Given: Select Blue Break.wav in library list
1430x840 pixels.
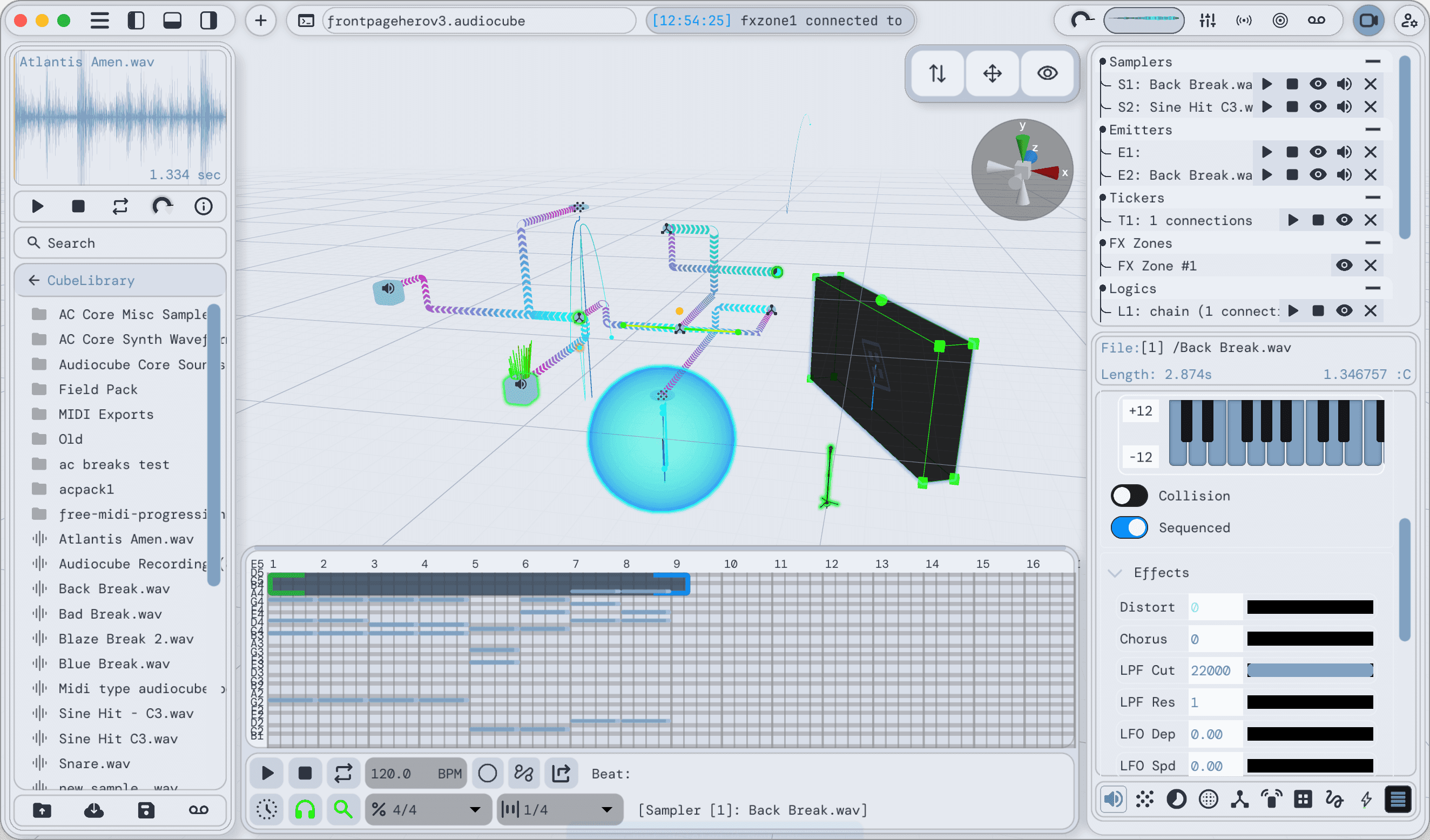Looking at the screenshot, I should pyautogui.click(x=114, y=663).
